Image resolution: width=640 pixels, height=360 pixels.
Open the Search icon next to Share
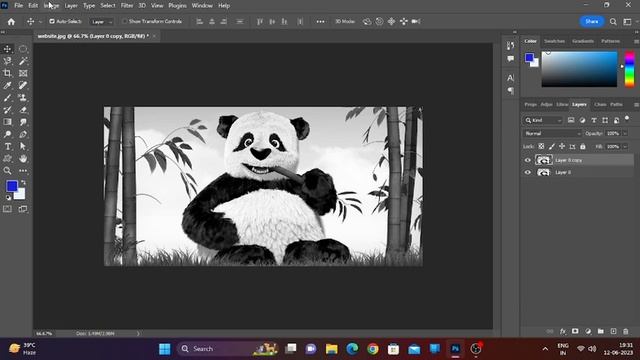click(613, 22)
